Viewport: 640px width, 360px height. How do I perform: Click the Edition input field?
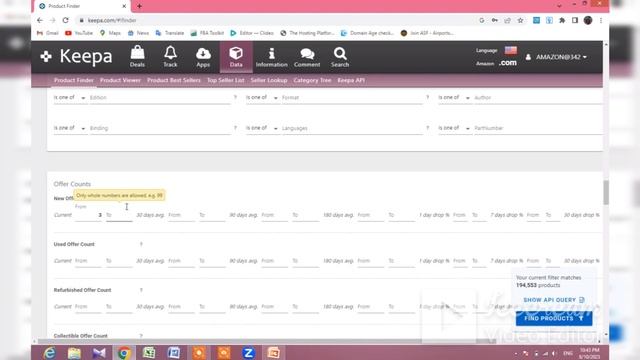pos(160,98)
